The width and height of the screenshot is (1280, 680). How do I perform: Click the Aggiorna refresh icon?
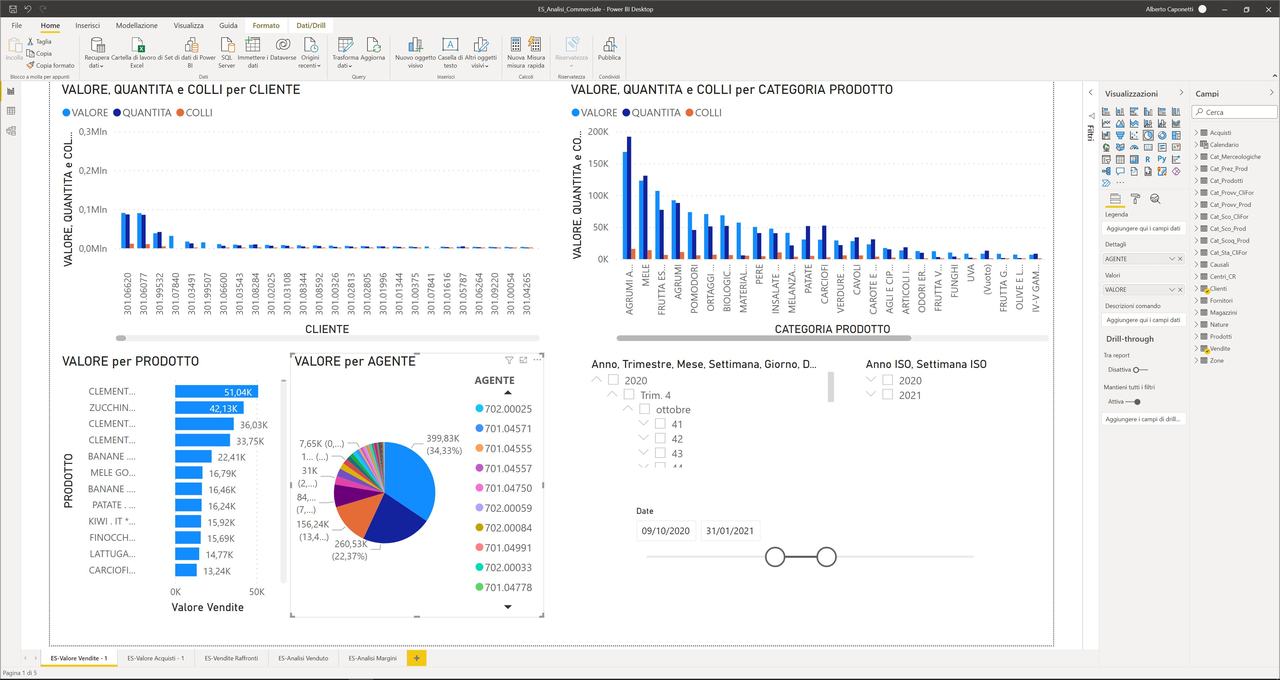373,46
